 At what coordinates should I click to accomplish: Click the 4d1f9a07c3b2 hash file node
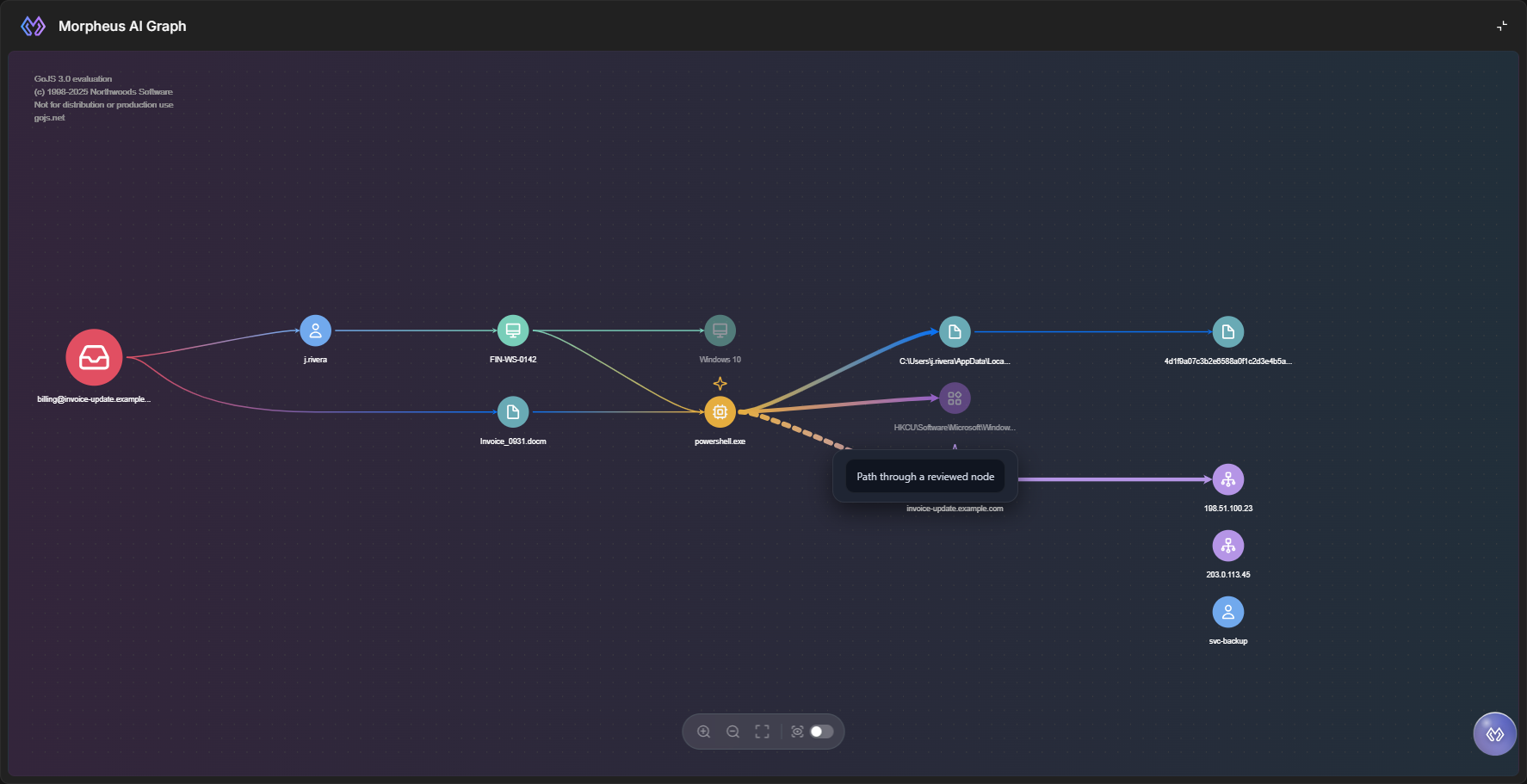coord(1227,332)
